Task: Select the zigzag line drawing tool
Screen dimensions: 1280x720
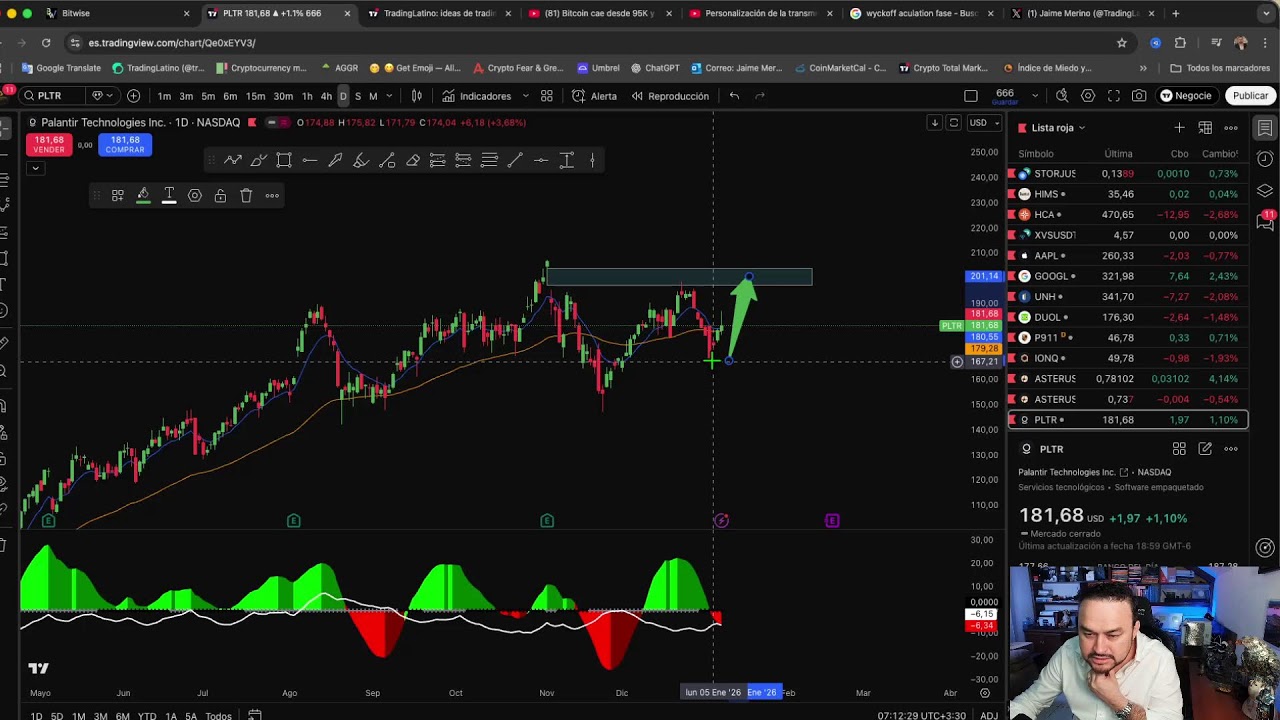Action: 233,160
